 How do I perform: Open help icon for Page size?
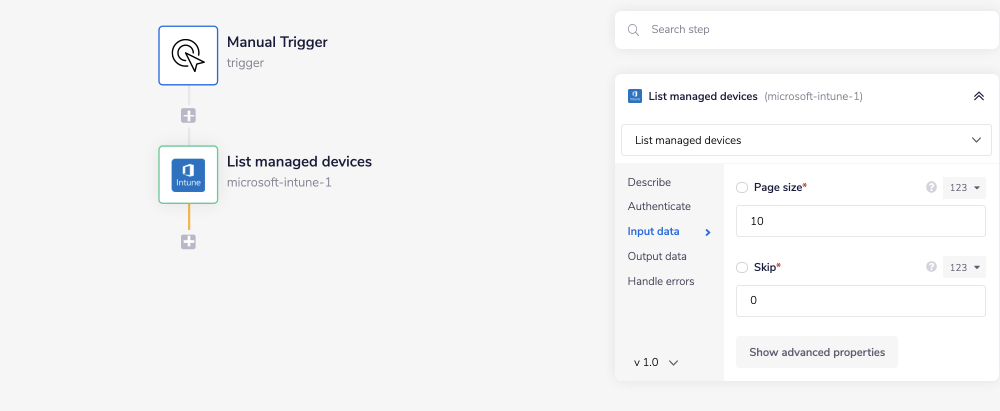931,187
